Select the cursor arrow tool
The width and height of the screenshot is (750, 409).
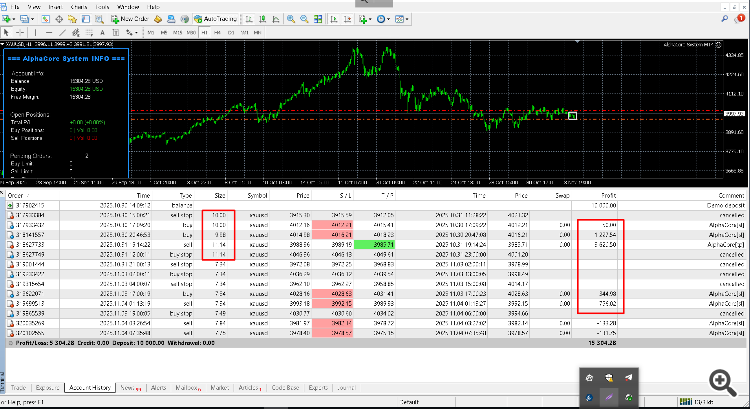point(7,31)
